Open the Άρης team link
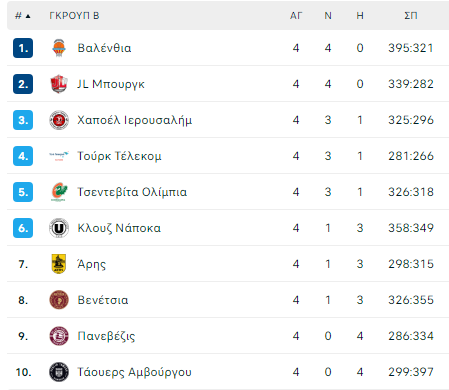Screen dimensions: 449x390 point(92,264)
